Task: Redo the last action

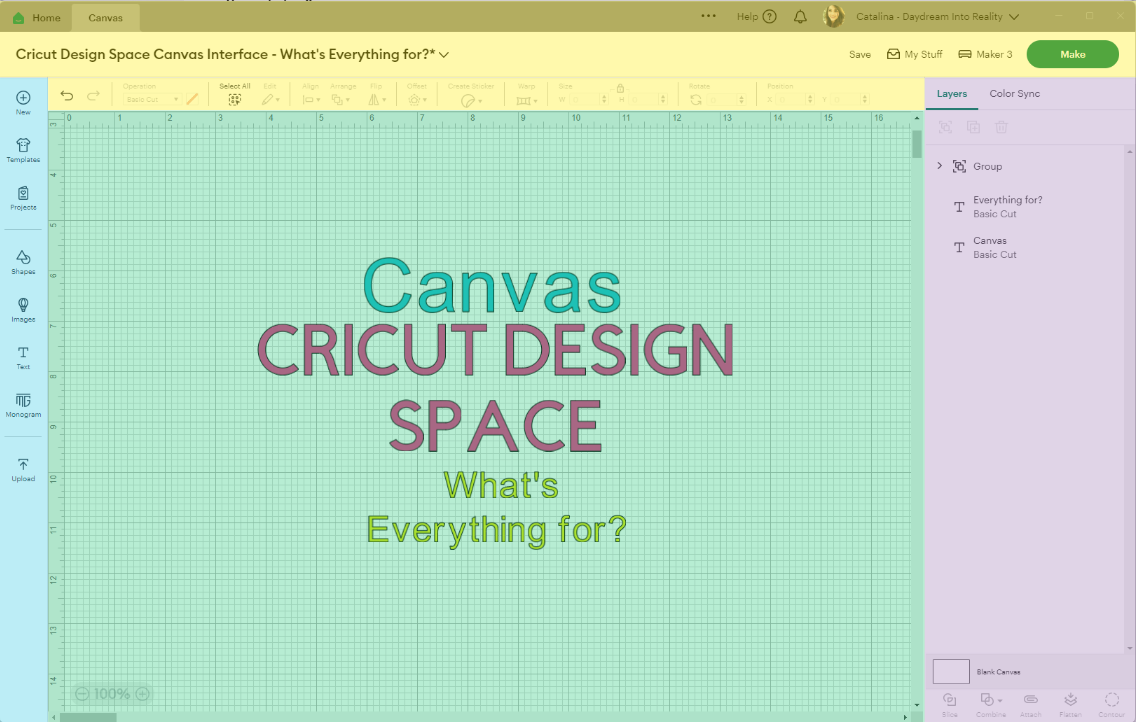Action: 93,96
